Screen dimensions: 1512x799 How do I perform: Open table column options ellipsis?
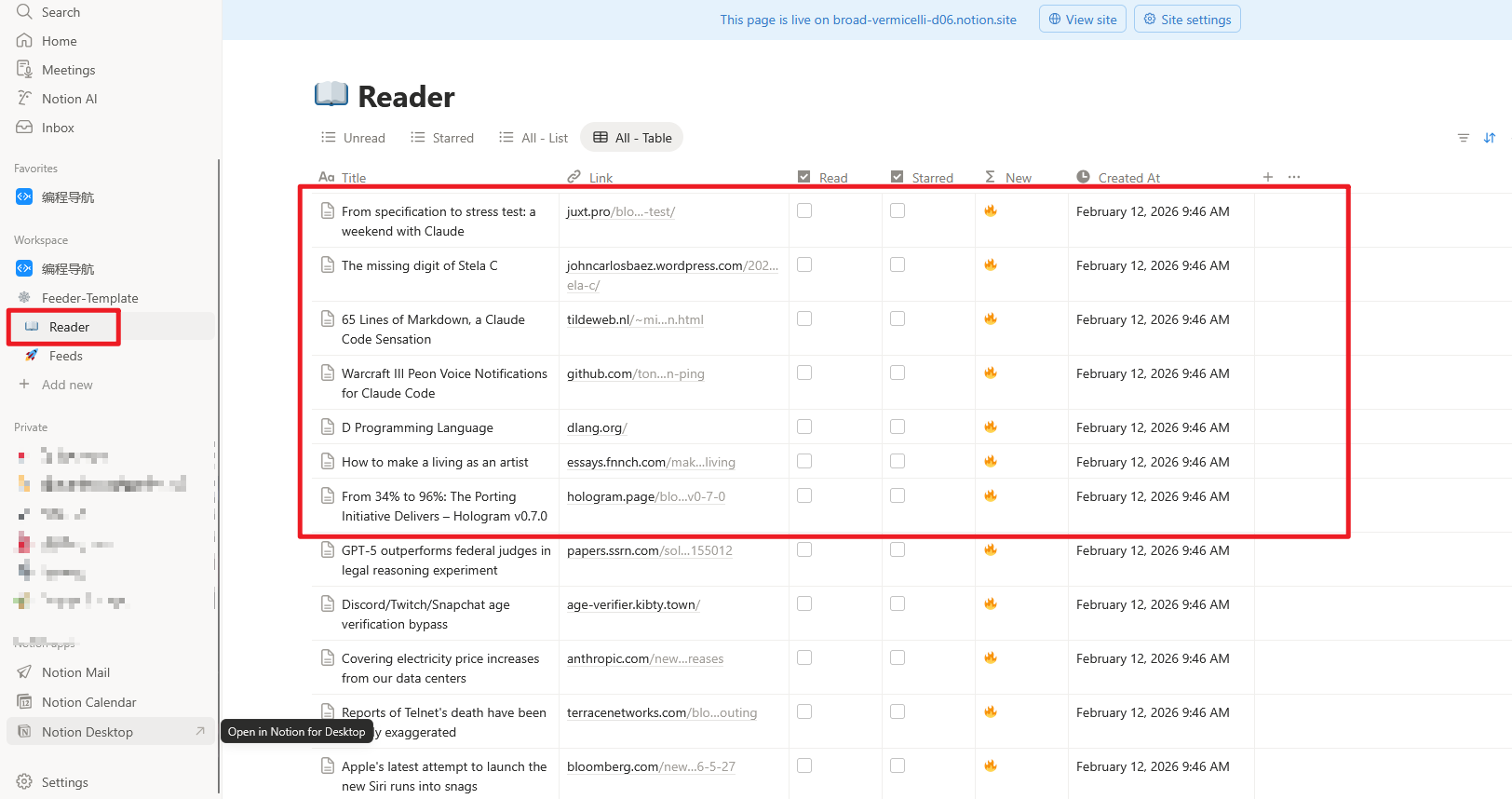pos(1294,177)
